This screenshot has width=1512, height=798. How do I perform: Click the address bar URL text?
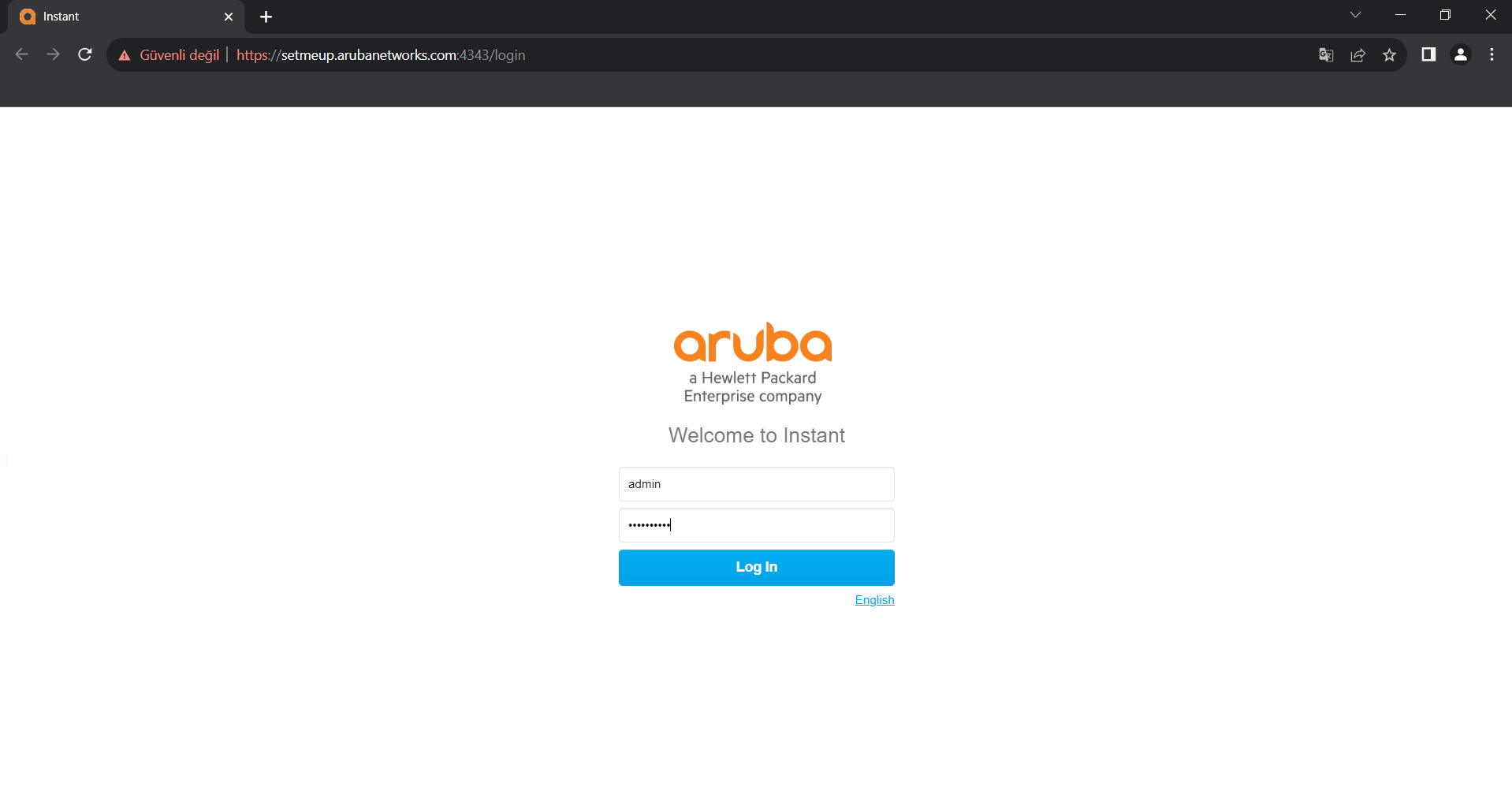click(x=381, y=55)
